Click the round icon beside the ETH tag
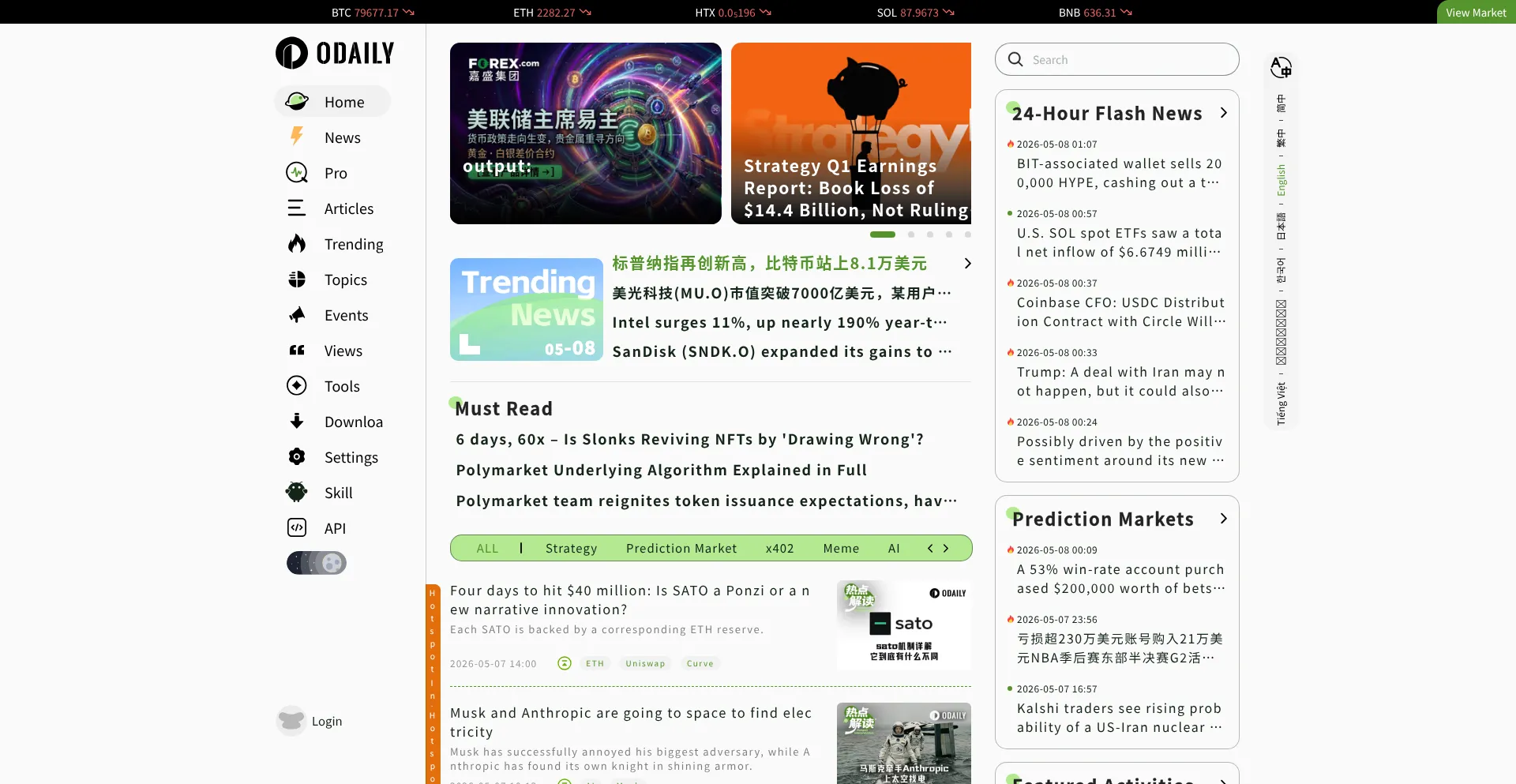The width and height of the screenshot is (1516, 784). pos(565,663)
